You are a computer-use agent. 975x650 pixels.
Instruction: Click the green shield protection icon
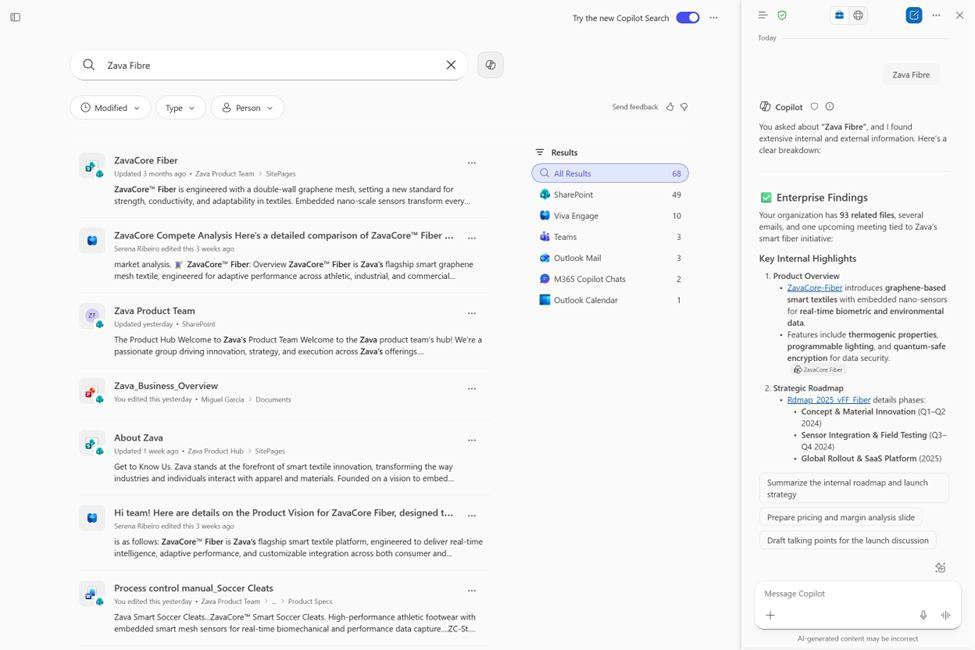click(x=783, y=15)
